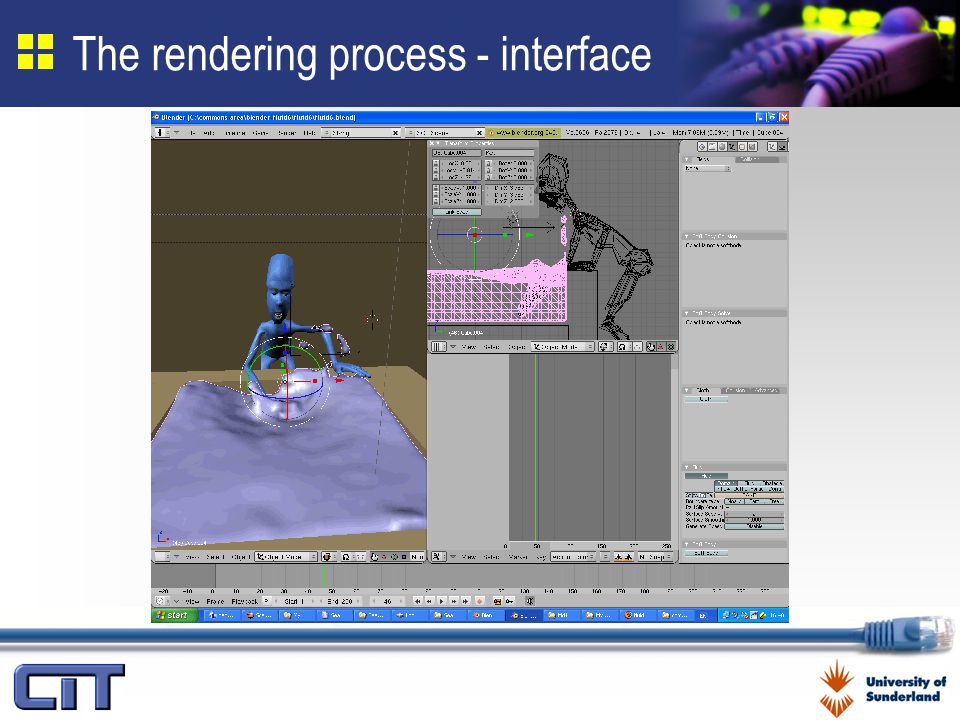Viewport: 960px width, 720px height.
Task: Select the Obstacle fluid type toggle
Action: 772,483
